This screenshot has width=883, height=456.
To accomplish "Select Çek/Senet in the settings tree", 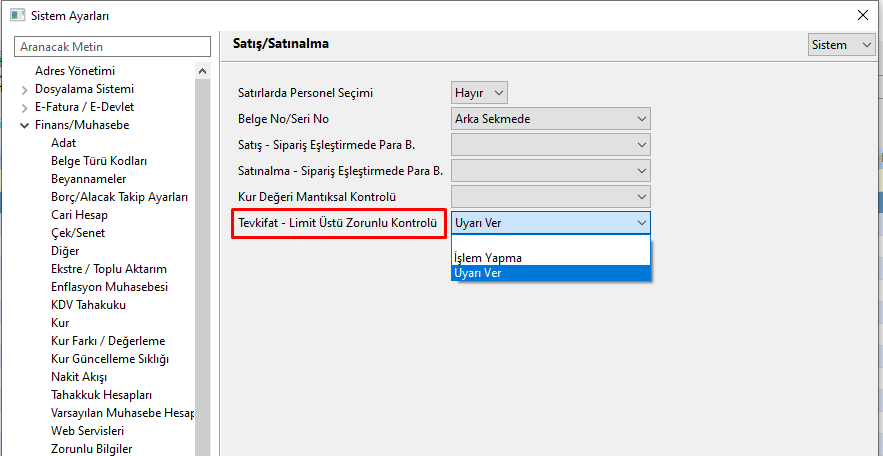I will (78, 233).
